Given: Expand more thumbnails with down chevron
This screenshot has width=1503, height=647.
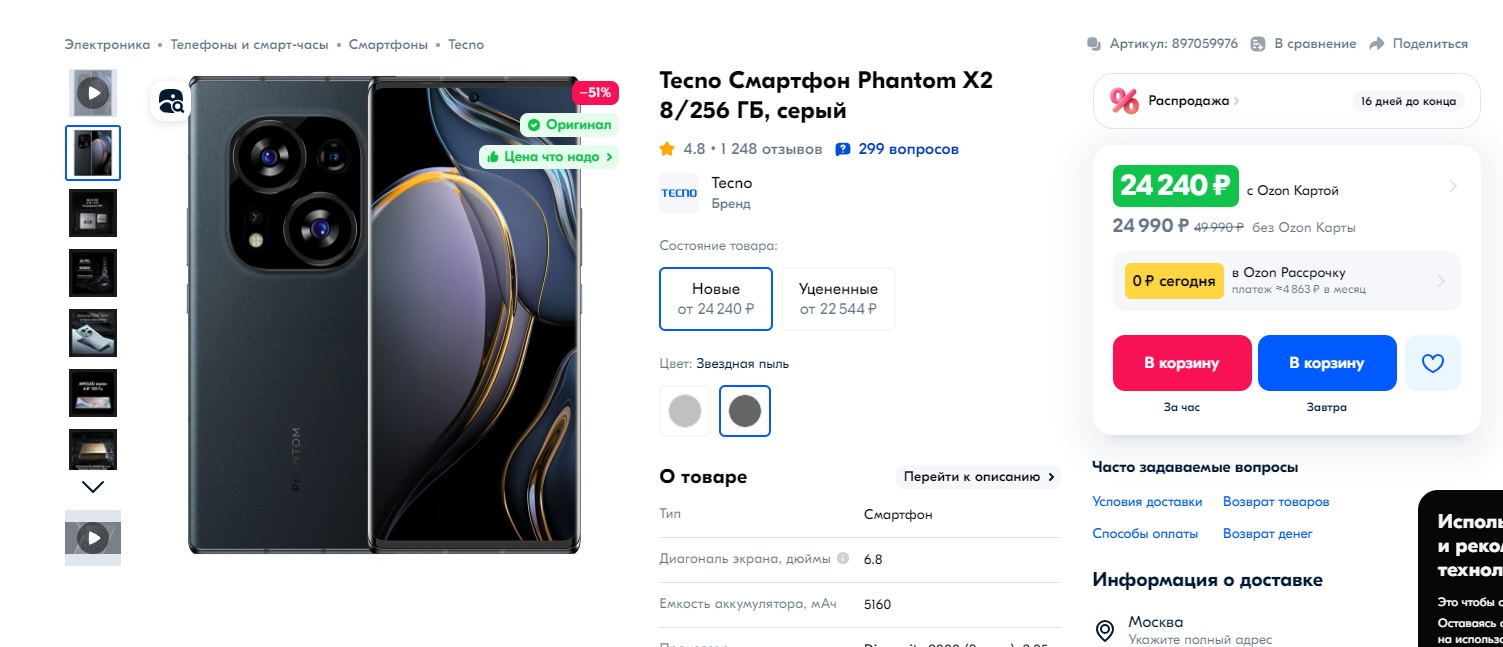Looking at the screenshot, I should 93,487.
